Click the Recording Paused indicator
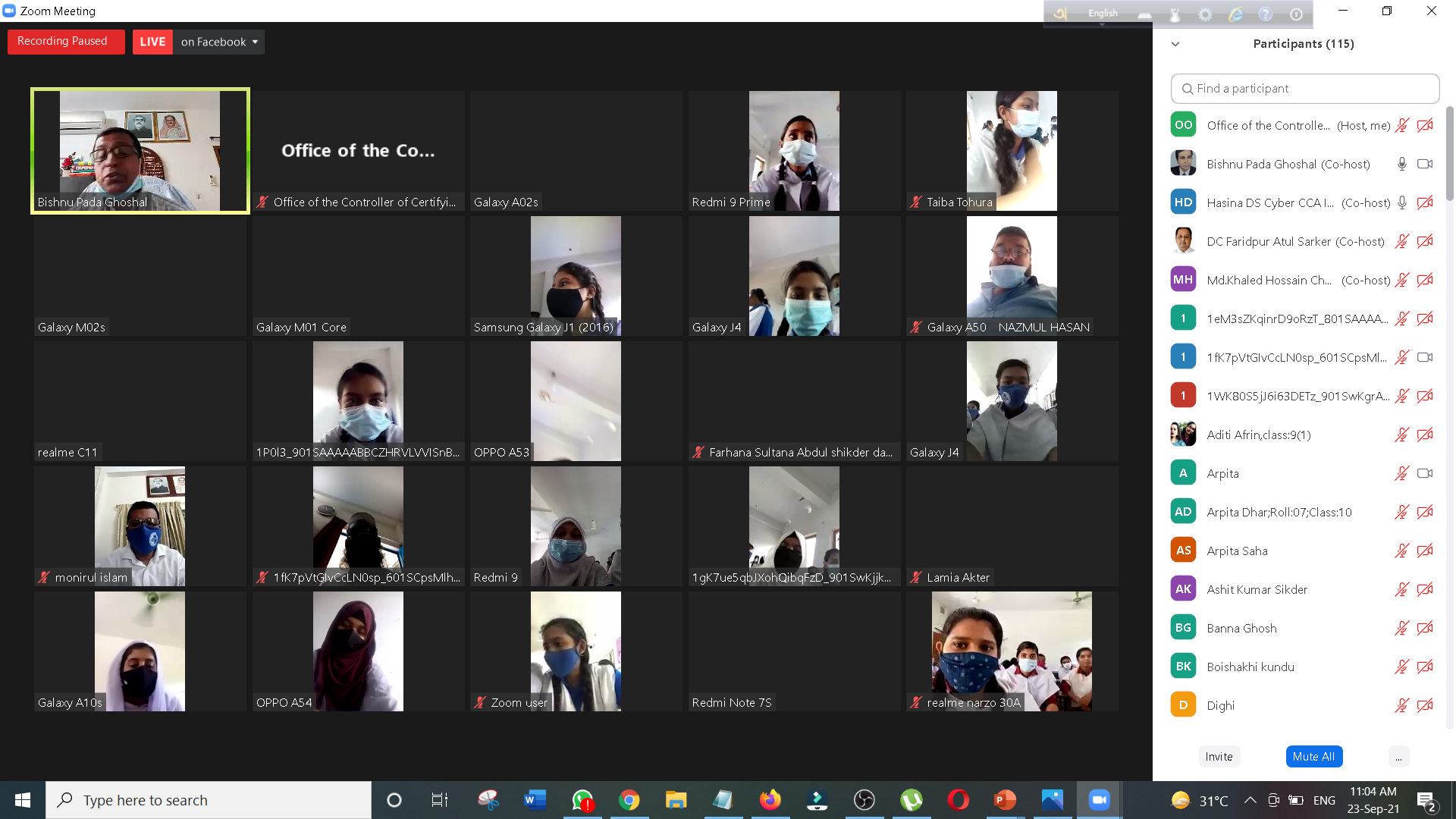The image size is (1456, 819). pos(66,42)
